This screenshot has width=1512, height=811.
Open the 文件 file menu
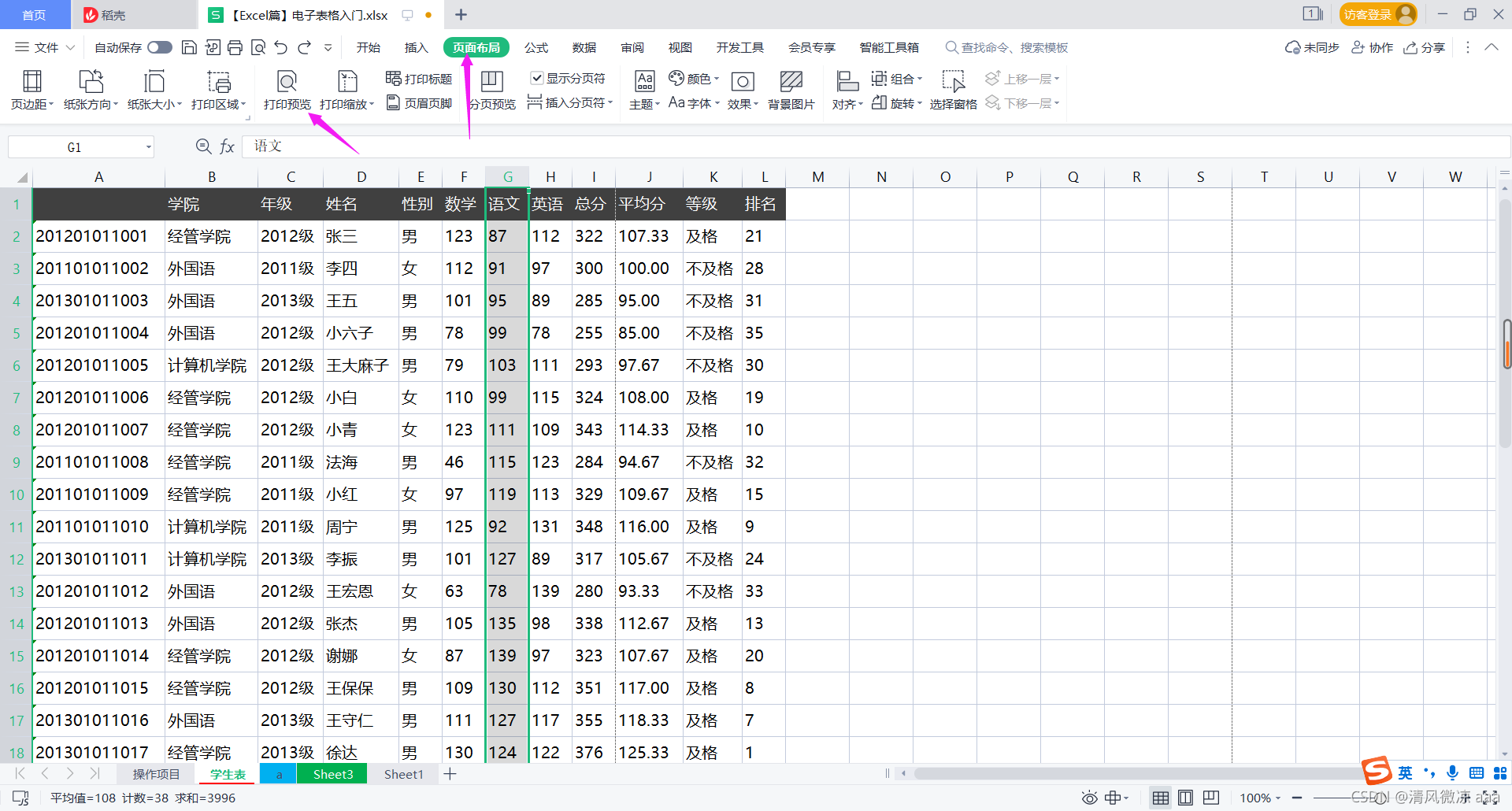pos(45,47)
